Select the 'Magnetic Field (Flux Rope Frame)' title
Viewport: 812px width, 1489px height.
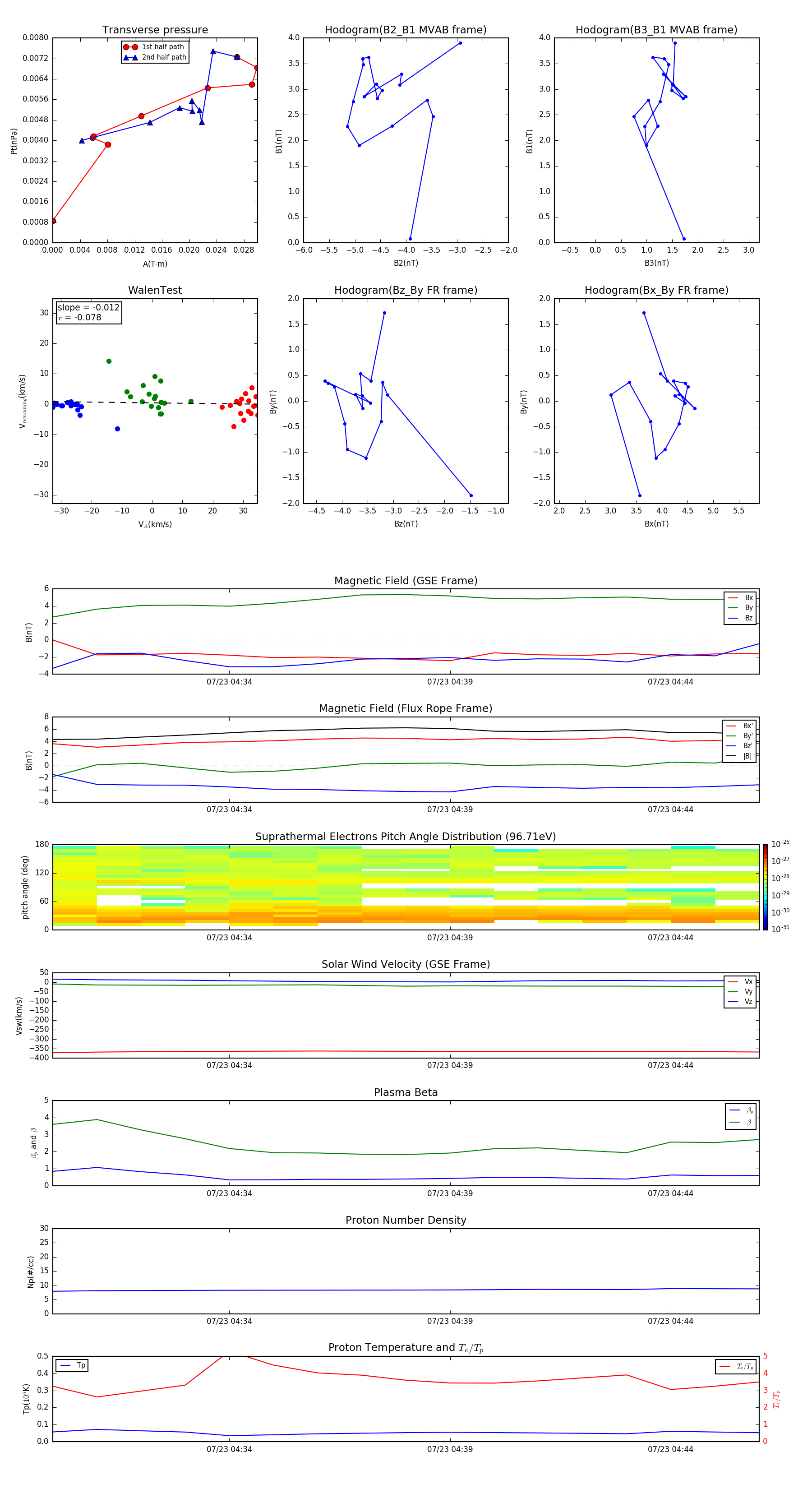pyautogui.click(x=406, y=709)
